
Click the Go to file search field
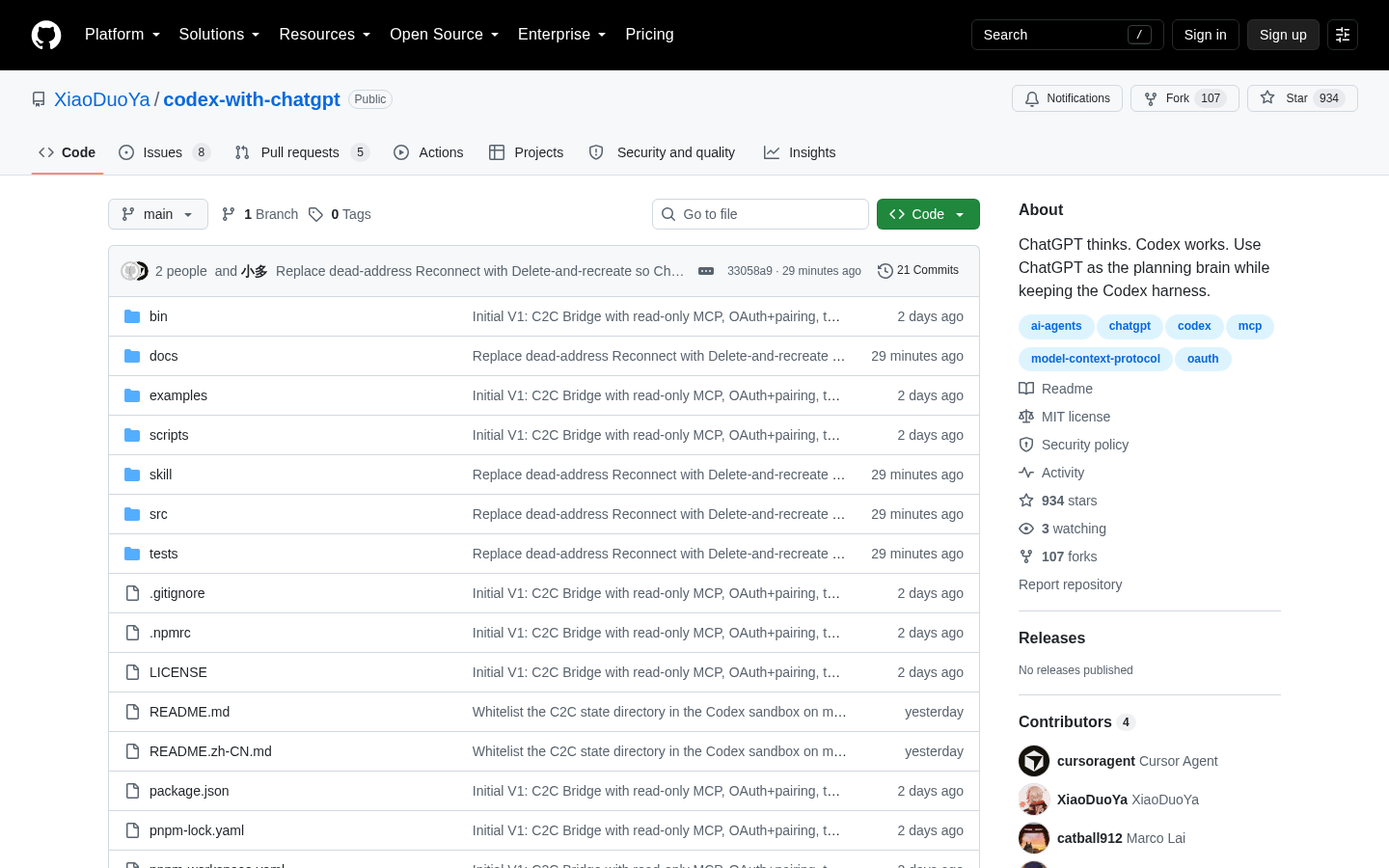pos(760,214)
